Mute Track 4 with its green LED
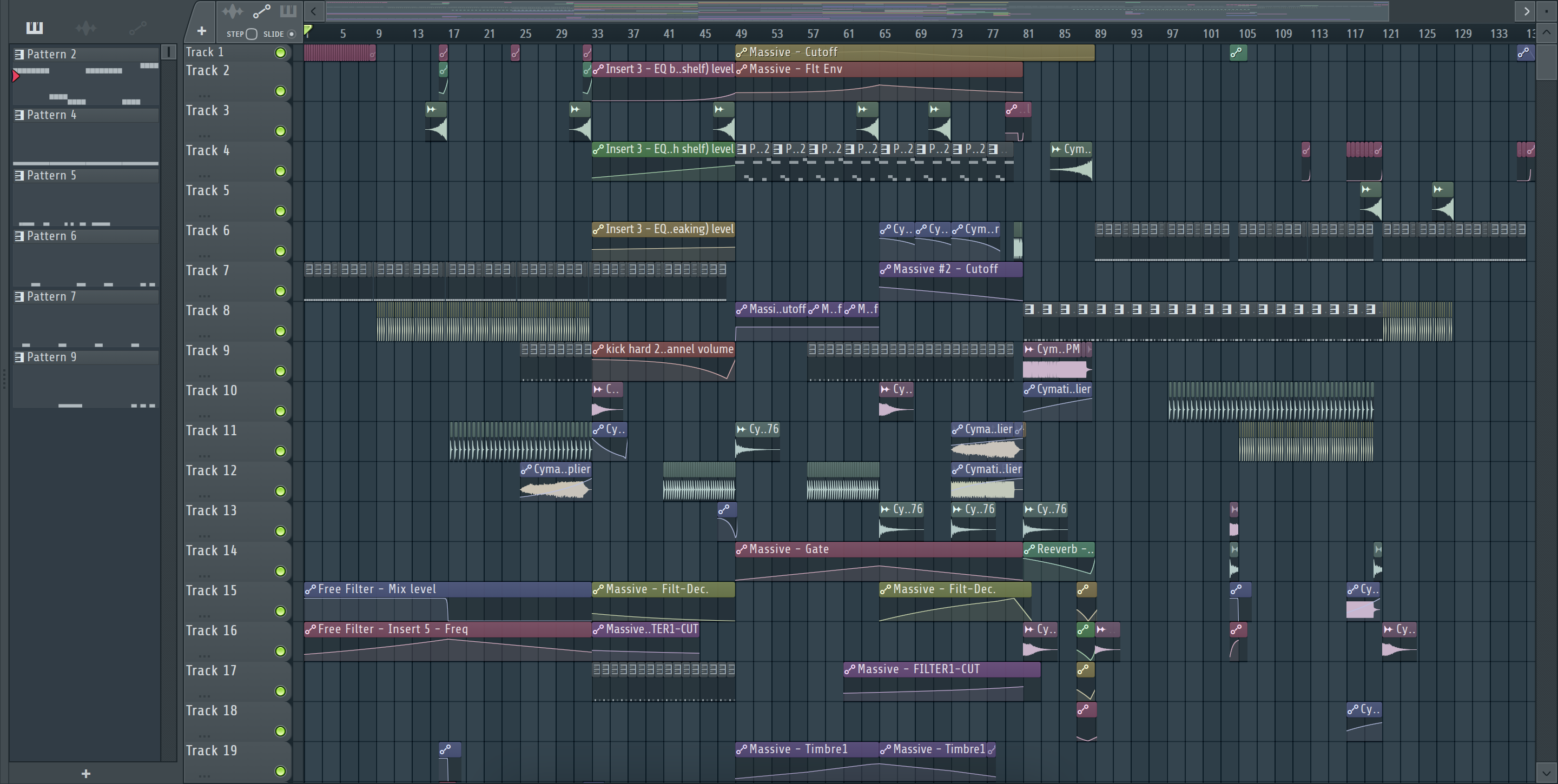 280,171
